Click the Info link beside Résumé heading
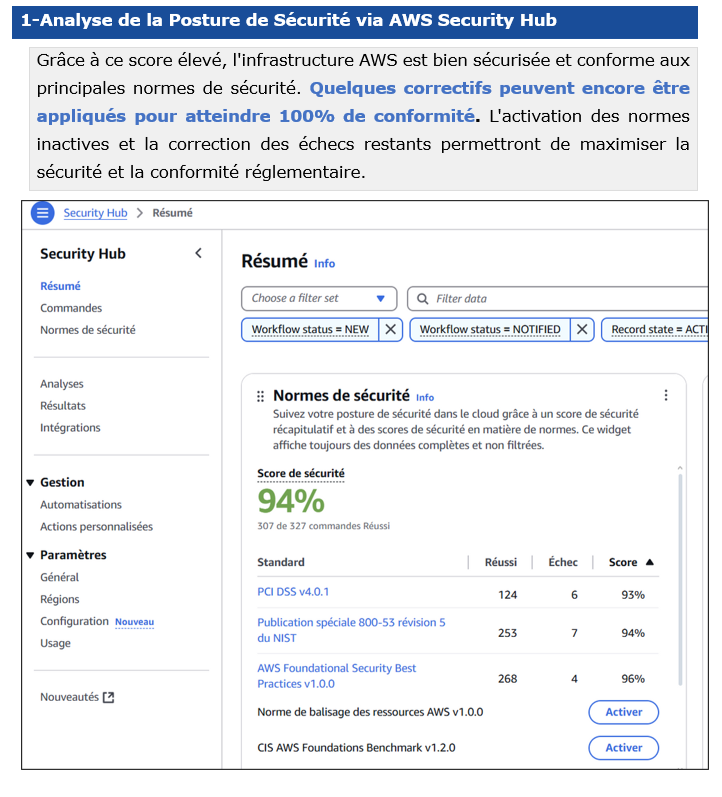The image size is (722, 797). (x=324, y=263)
